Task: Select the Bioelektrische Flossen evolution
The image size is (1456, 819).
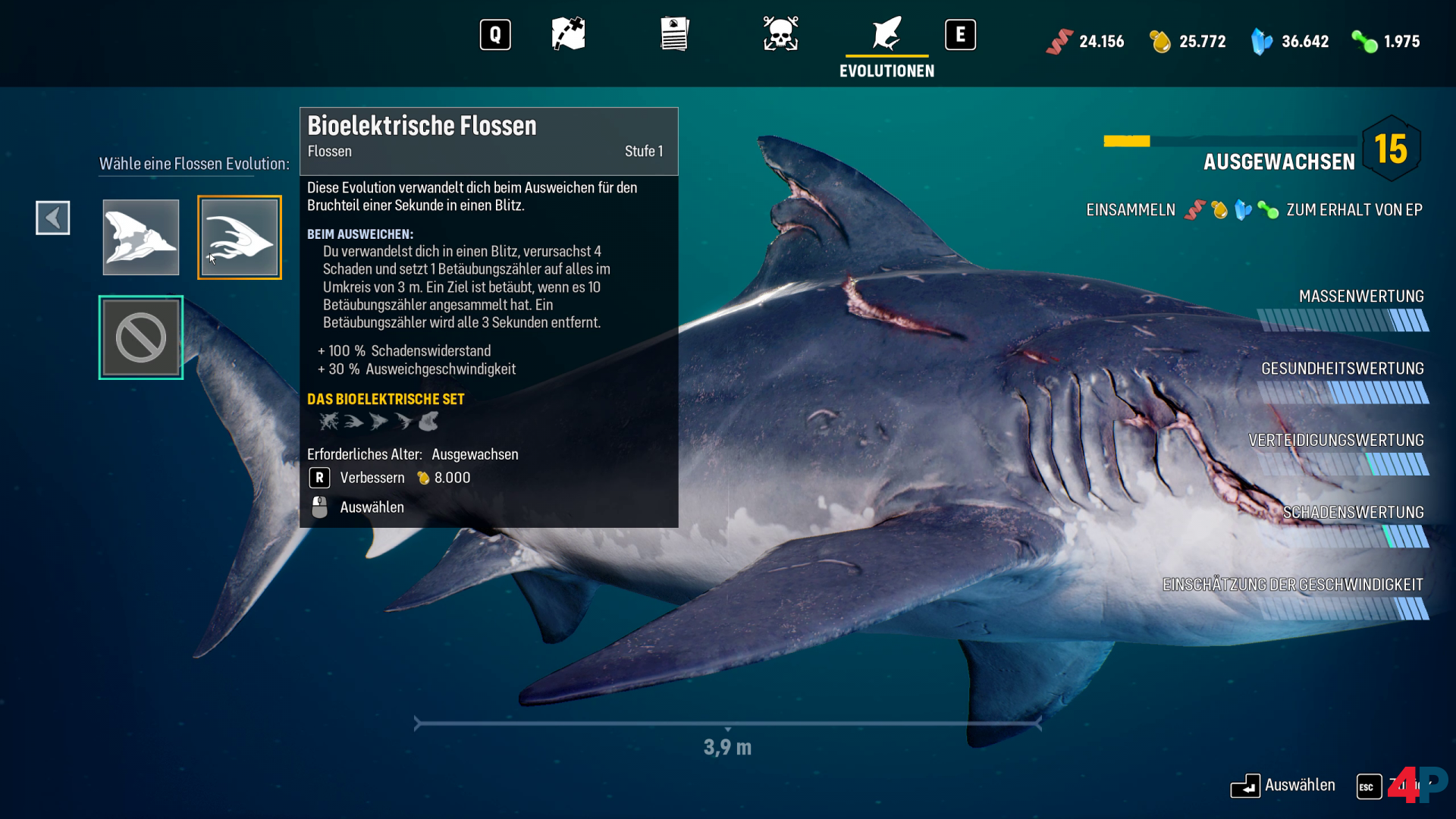Action: tap(239, 237)
